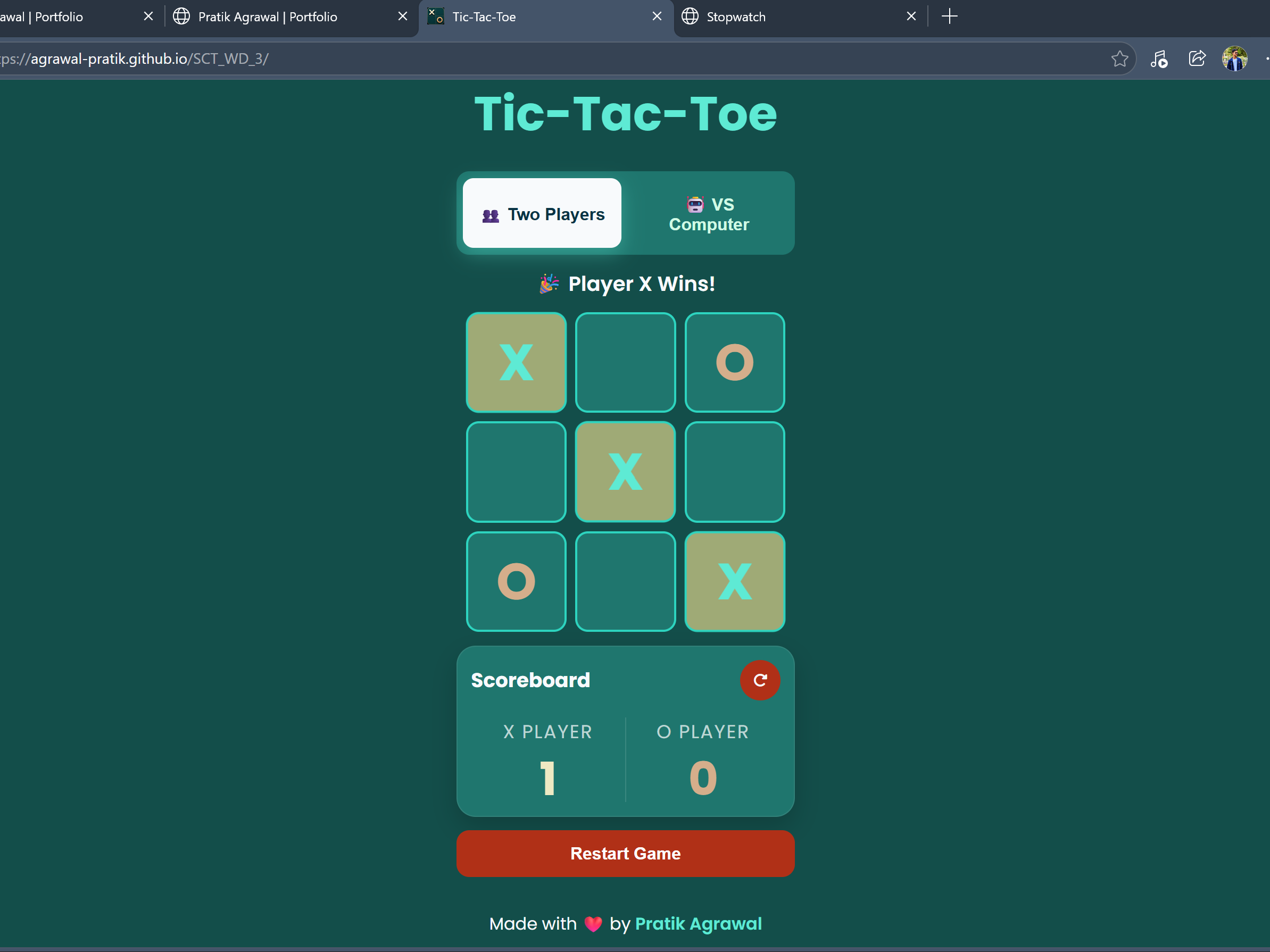1270x952 pixels.
Task: Click the top-right O cell
Action: tap(734, 363)
